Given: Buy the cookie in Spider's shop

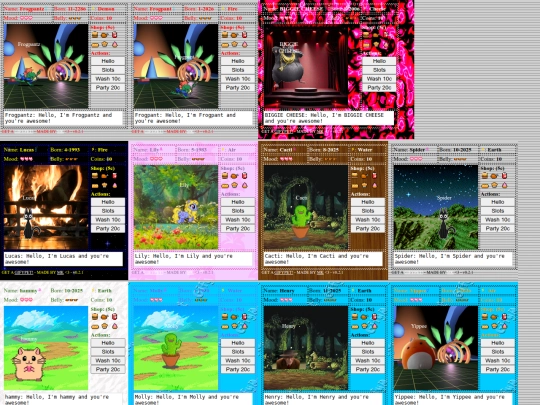Looking at the screenshot, I should pos(495,185).
